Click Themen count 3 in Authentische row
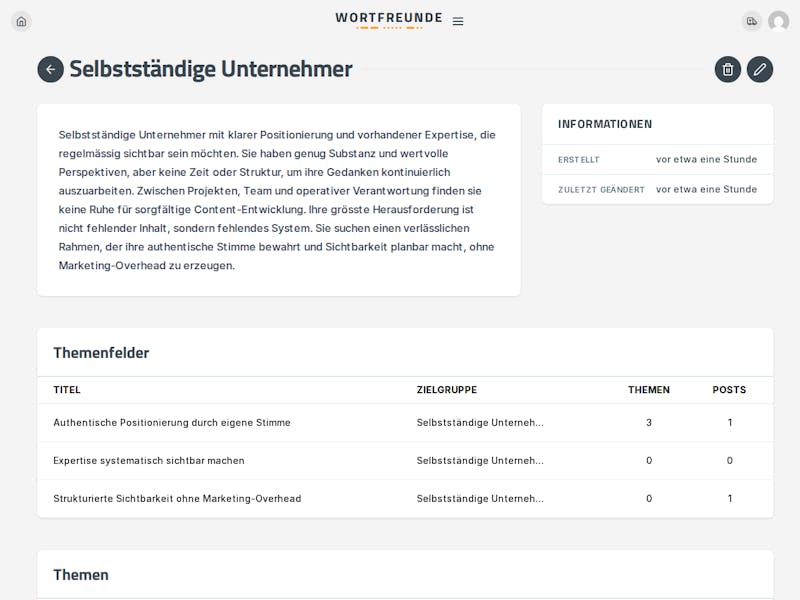Image resolution: width=800 pixels, height=600 pixels. tap(648, 422)
